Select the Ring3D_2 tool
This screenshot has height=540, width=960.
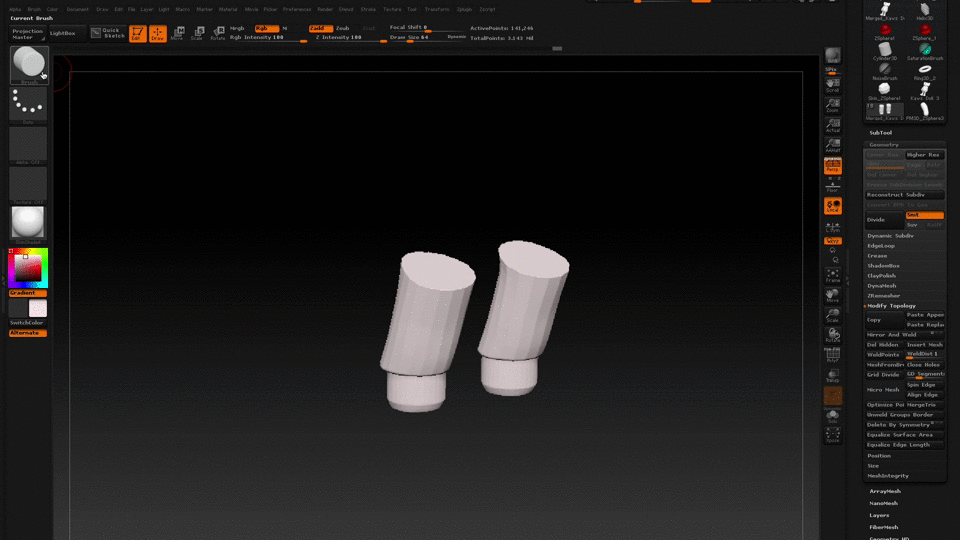925,72
